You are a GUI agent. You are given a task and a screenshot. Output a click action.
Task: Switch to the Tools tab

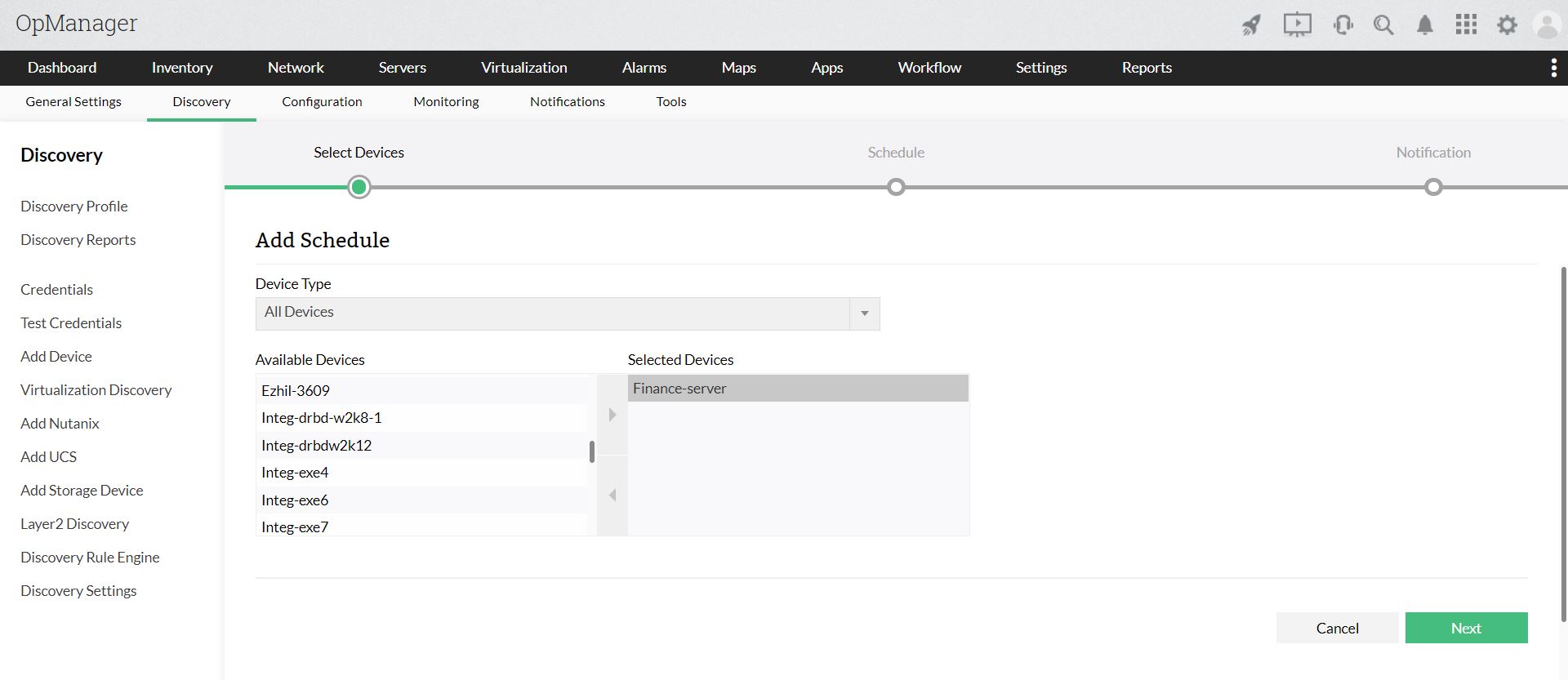point(671,102)
